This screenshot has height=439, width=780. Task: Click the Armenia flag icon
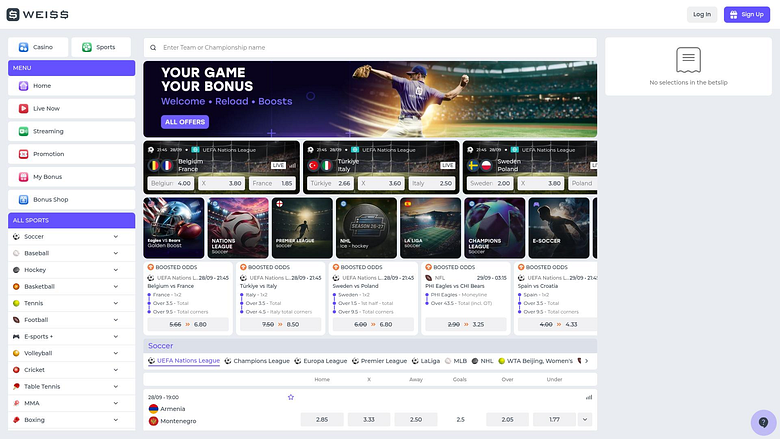pos(153,409)
